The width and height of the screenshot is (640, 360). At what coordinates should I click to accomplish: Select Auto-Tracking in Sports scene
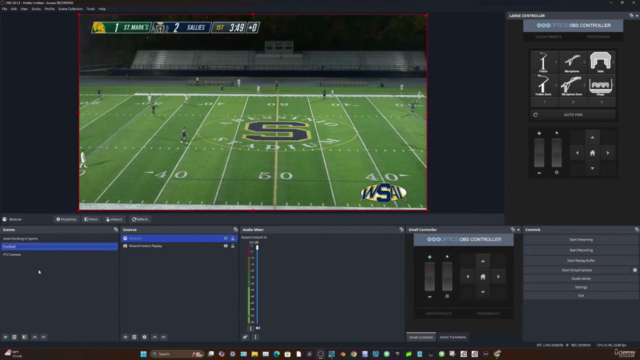point(59,239)
